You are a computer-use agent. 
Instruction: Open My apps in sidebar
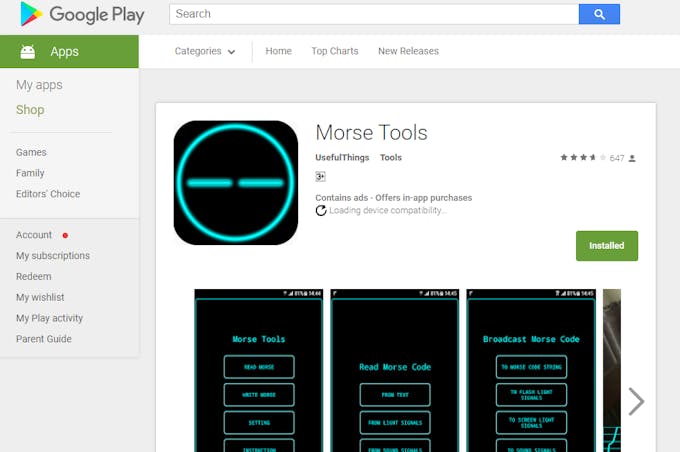(x=39, y=85)
